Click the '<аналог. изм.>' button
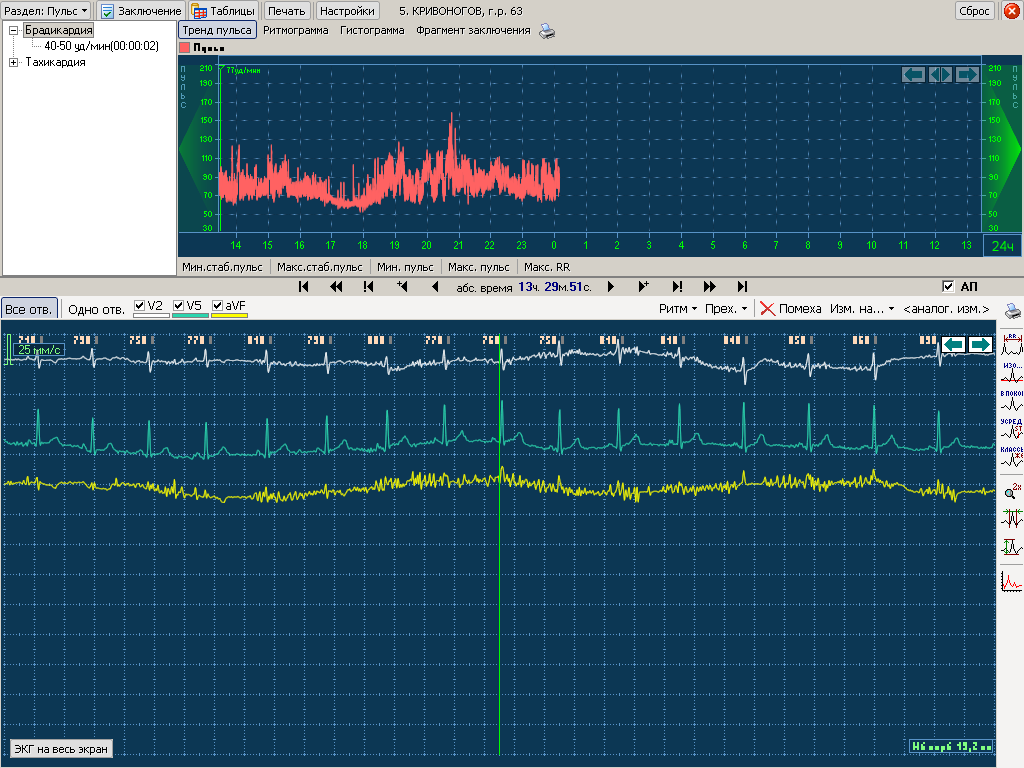 click(946, 309)
